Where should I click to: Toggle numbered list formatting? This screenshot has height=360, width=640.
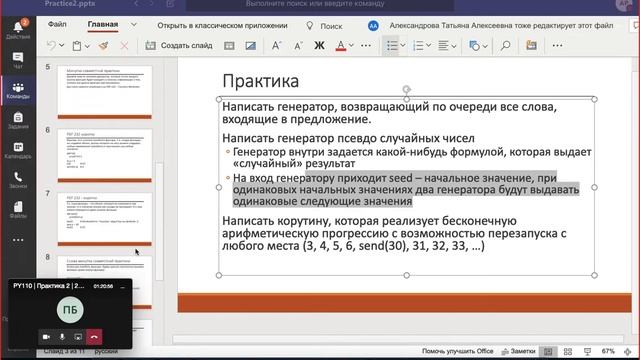coord(418,45)
